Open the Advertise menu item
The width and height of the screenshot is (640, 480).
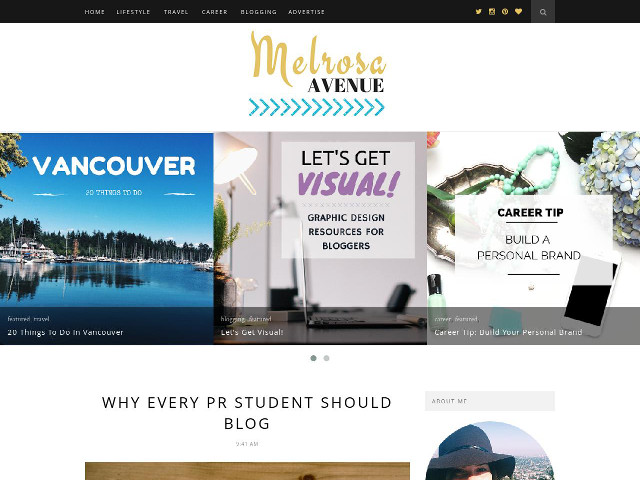(x=307, y=12)
